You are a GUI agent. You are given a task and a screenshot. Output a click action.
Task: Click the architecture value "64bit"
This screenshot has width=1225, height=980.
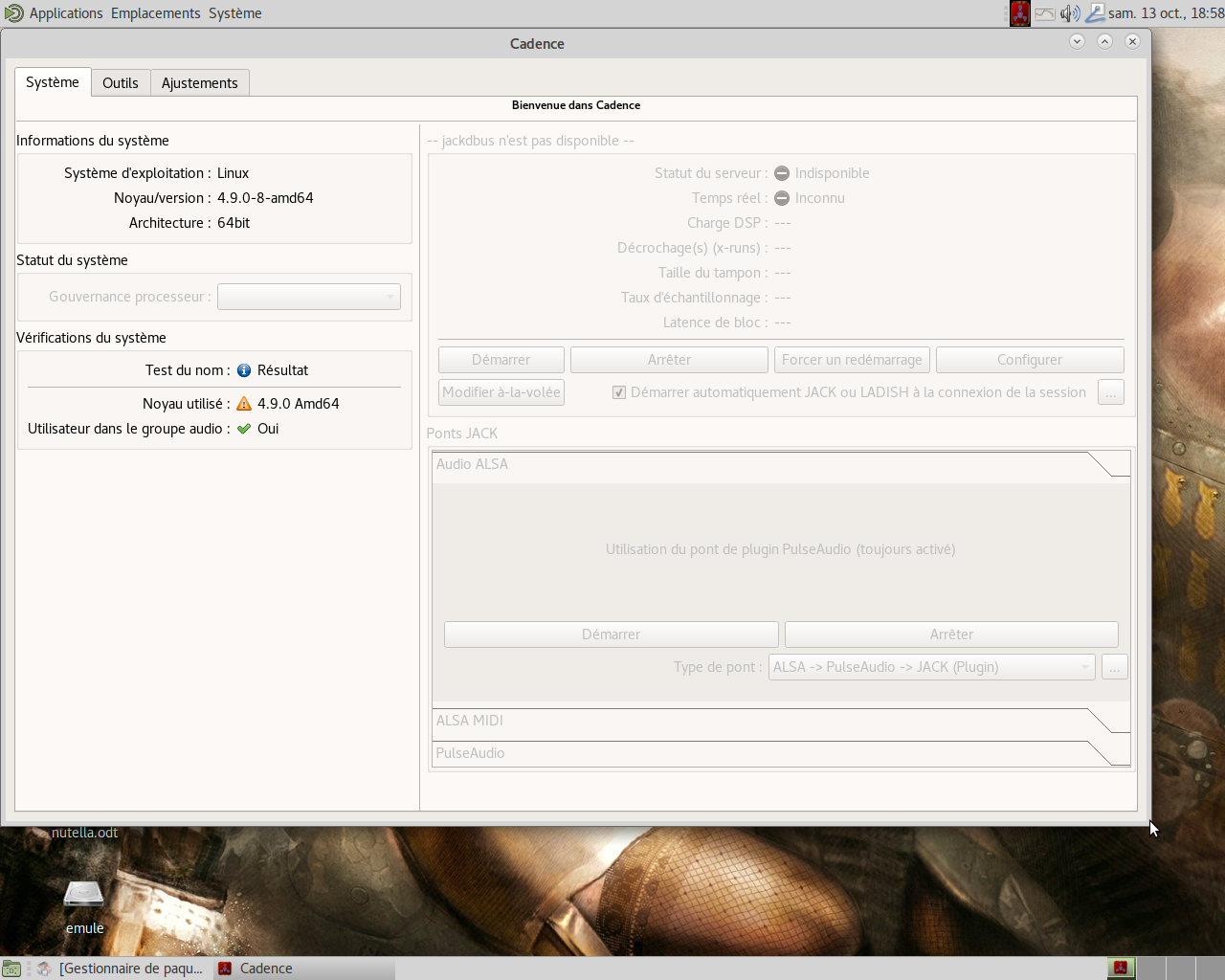234,223
